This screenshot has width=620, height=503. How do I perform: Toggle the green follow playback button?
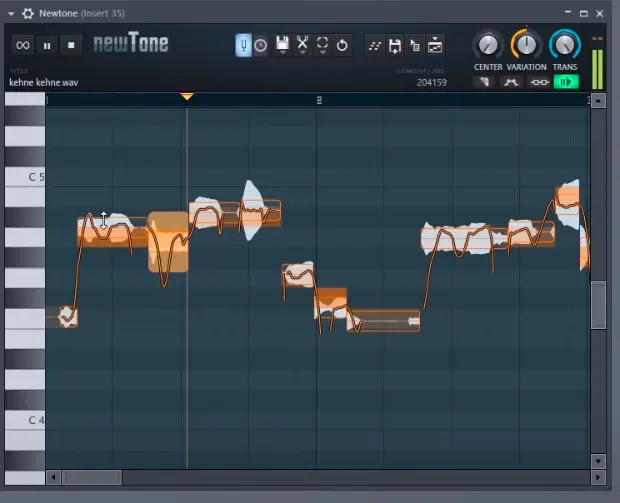click(566, 82)
